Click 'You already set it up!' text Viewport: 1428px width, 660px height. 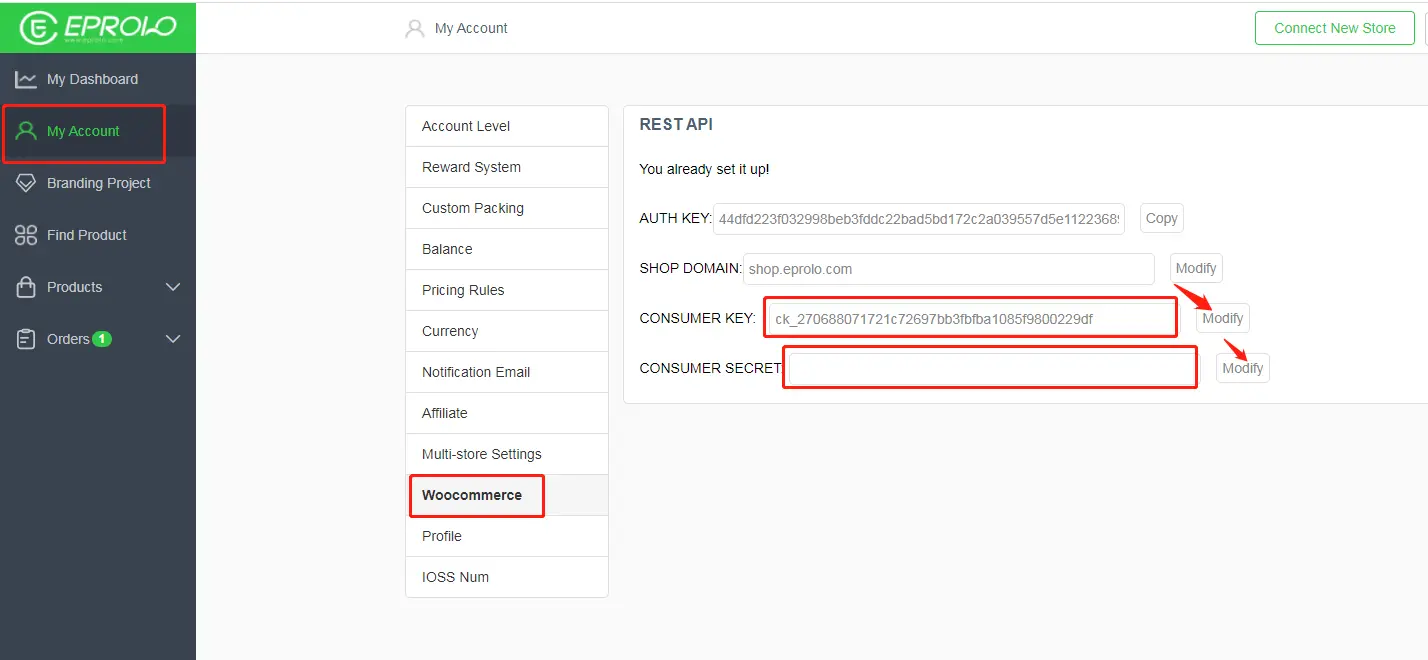(705, 169)
